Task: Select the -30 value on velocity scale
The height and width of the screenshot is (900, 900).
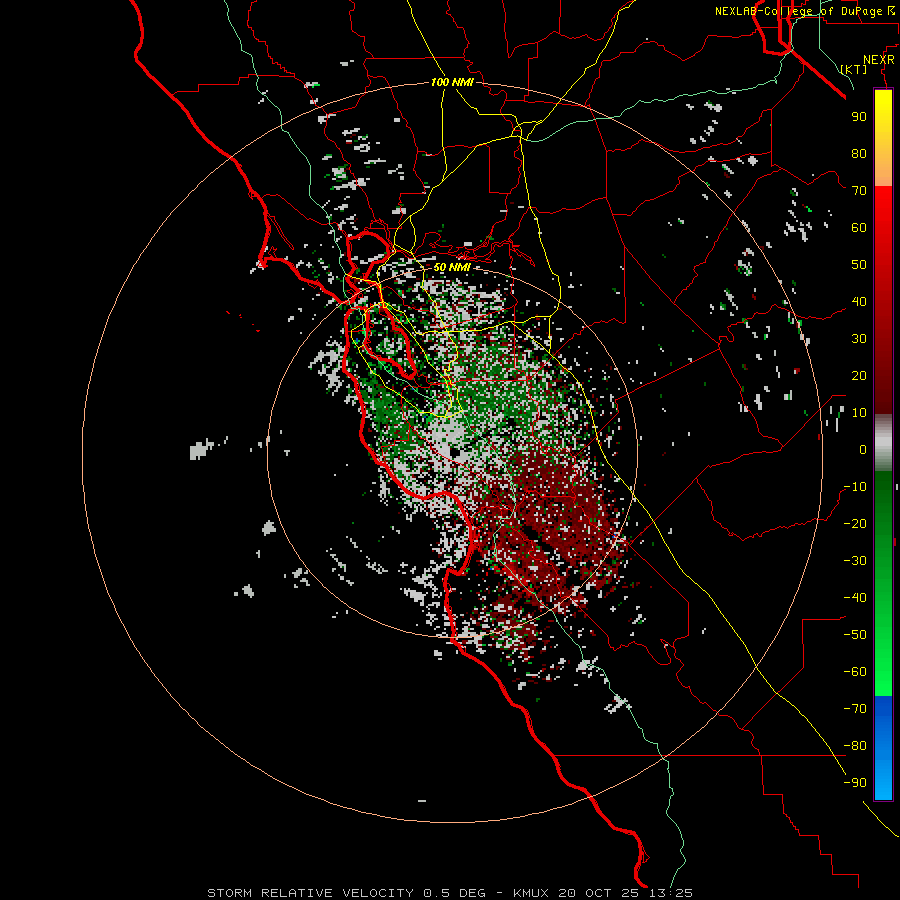Action: point(855,561)
